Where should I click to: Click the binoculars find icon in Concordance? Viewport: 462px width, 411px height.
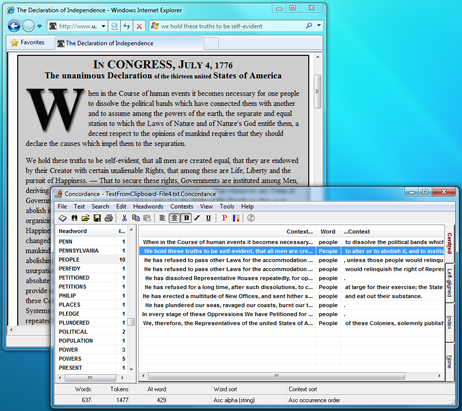74,218
